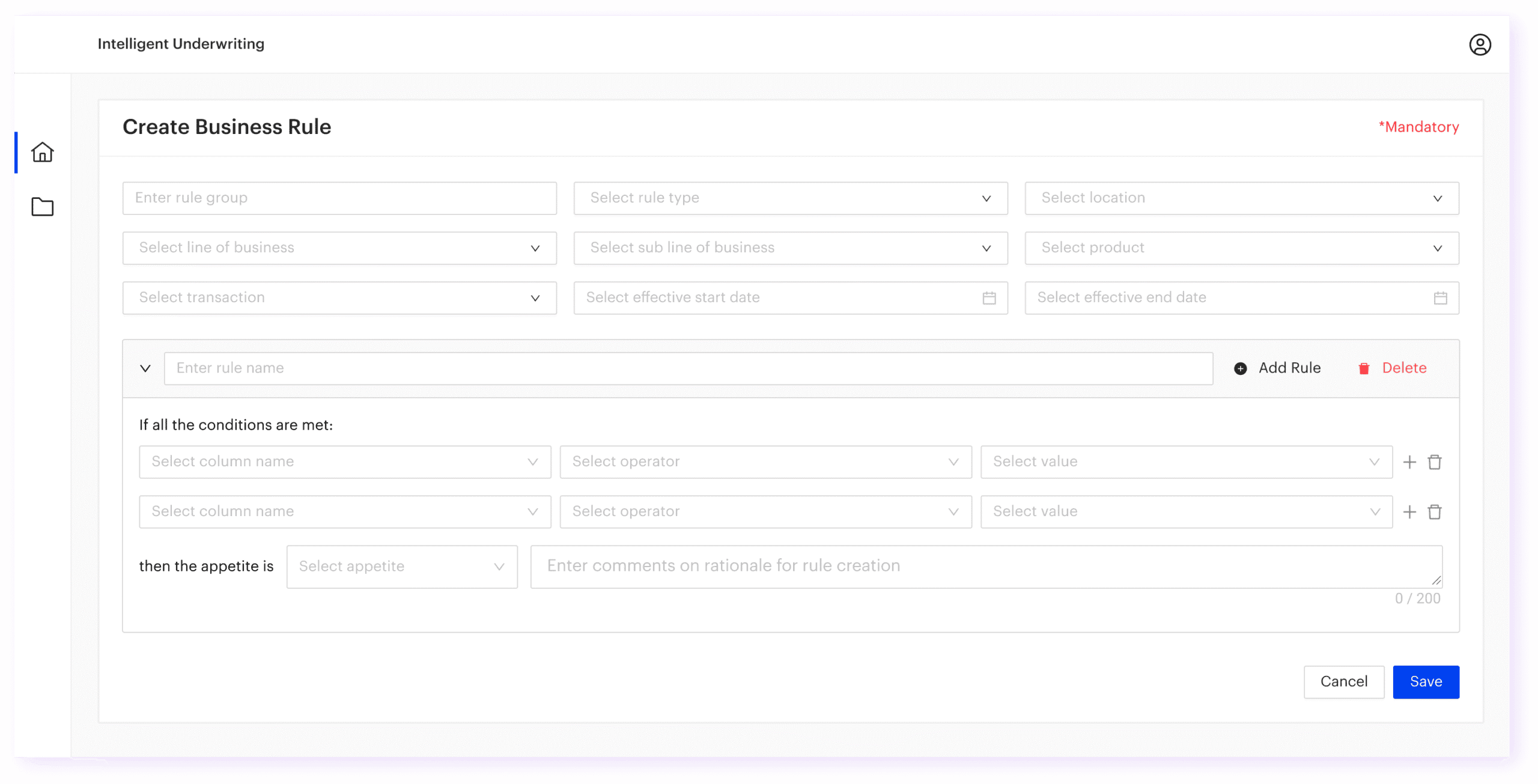Viewport: 1538px width, 784px height.
Task: Click calendar icon for effective end date
Action: click(x=1440, y=298)
